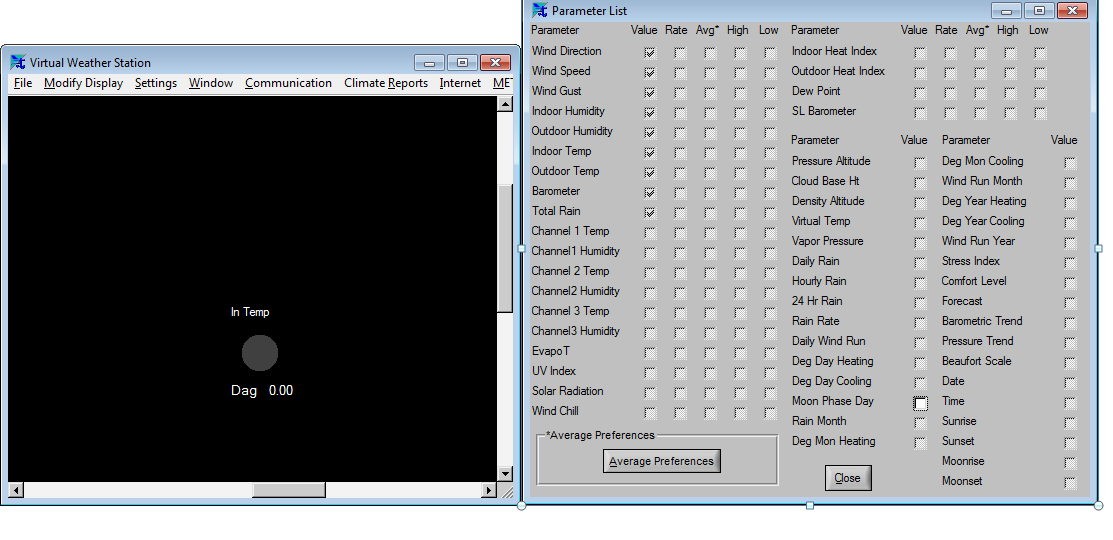Click the Virtual Weather Station title bar icon
This screenshot has height=540, width=1113.
click(x=18, y=62)
